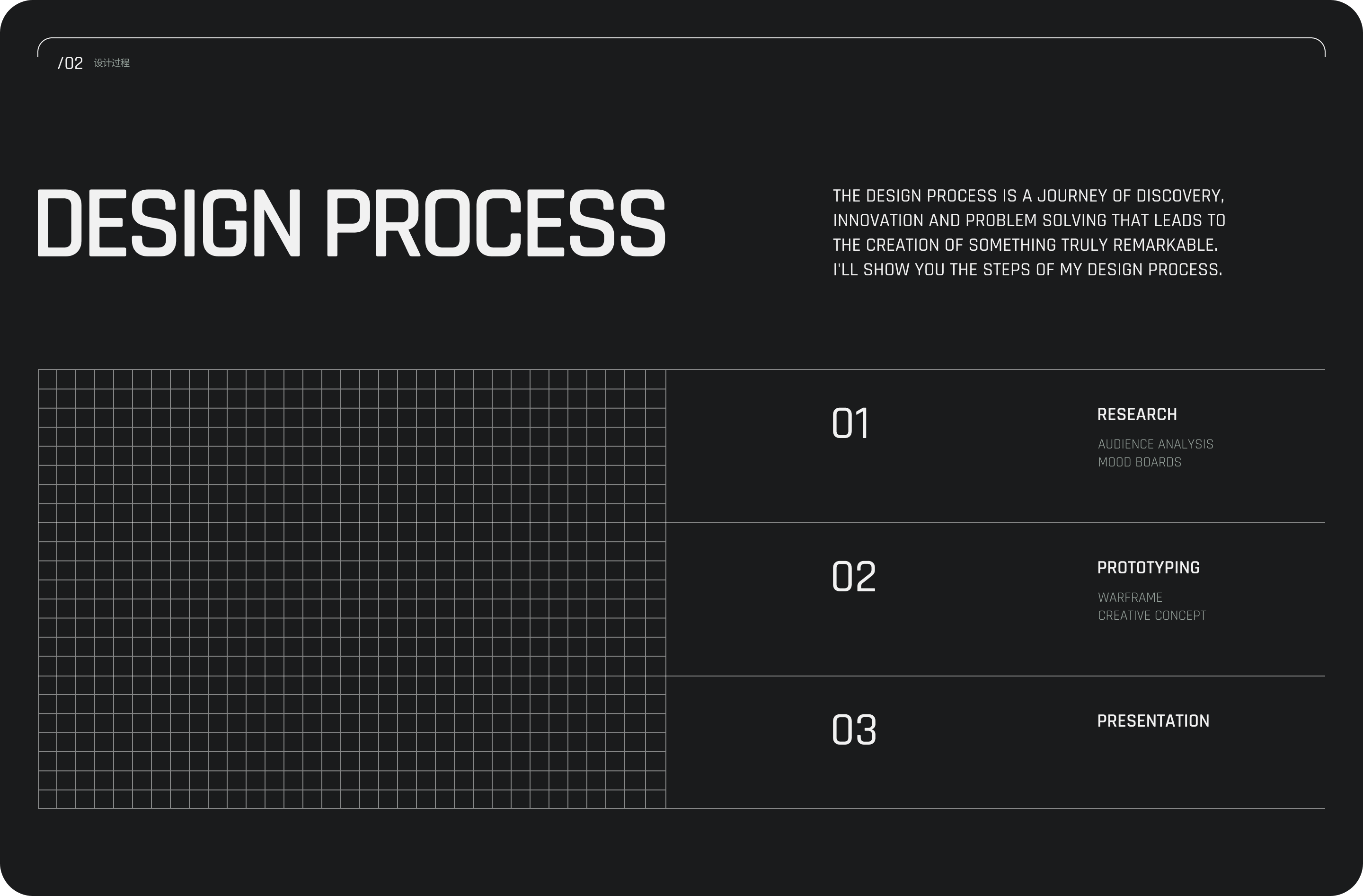Click the large step number "02" beside Prototyping

tap(853, 577)
